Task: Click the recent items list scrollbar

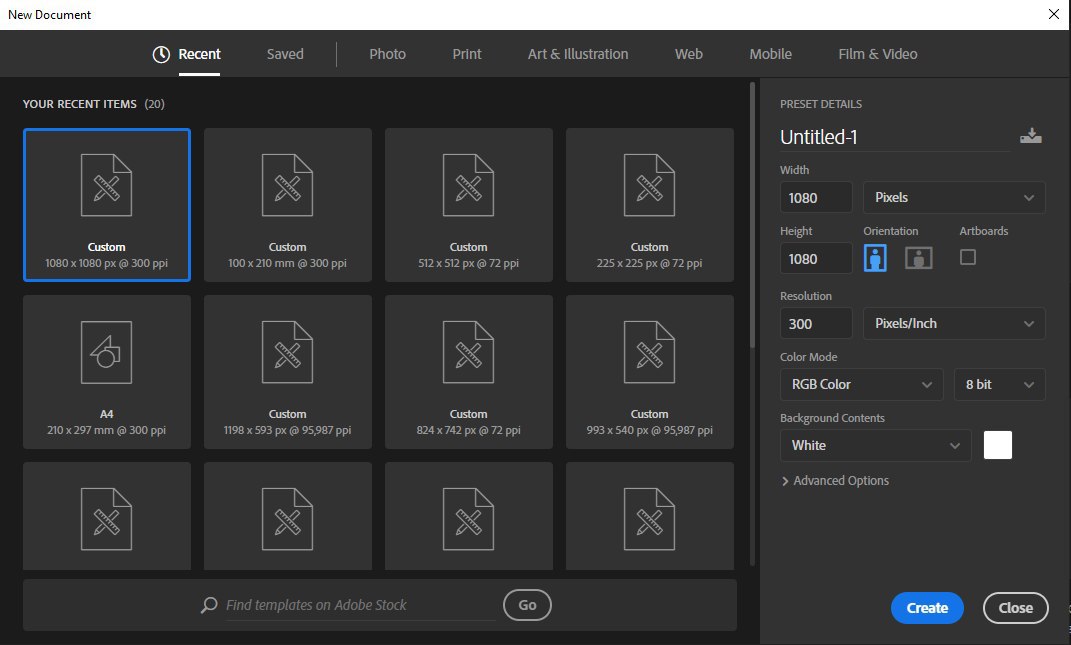Action: click(752, 215)
